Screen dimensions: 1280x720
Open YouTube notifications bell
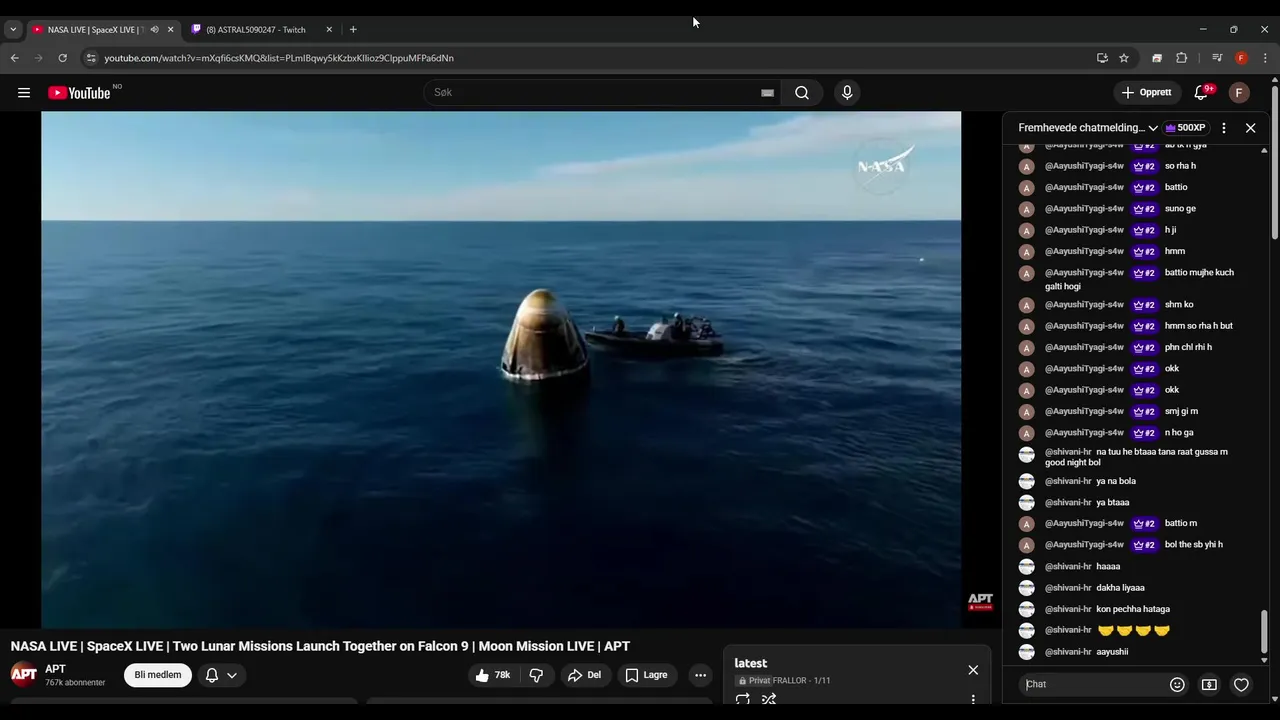click(1201, 93)
